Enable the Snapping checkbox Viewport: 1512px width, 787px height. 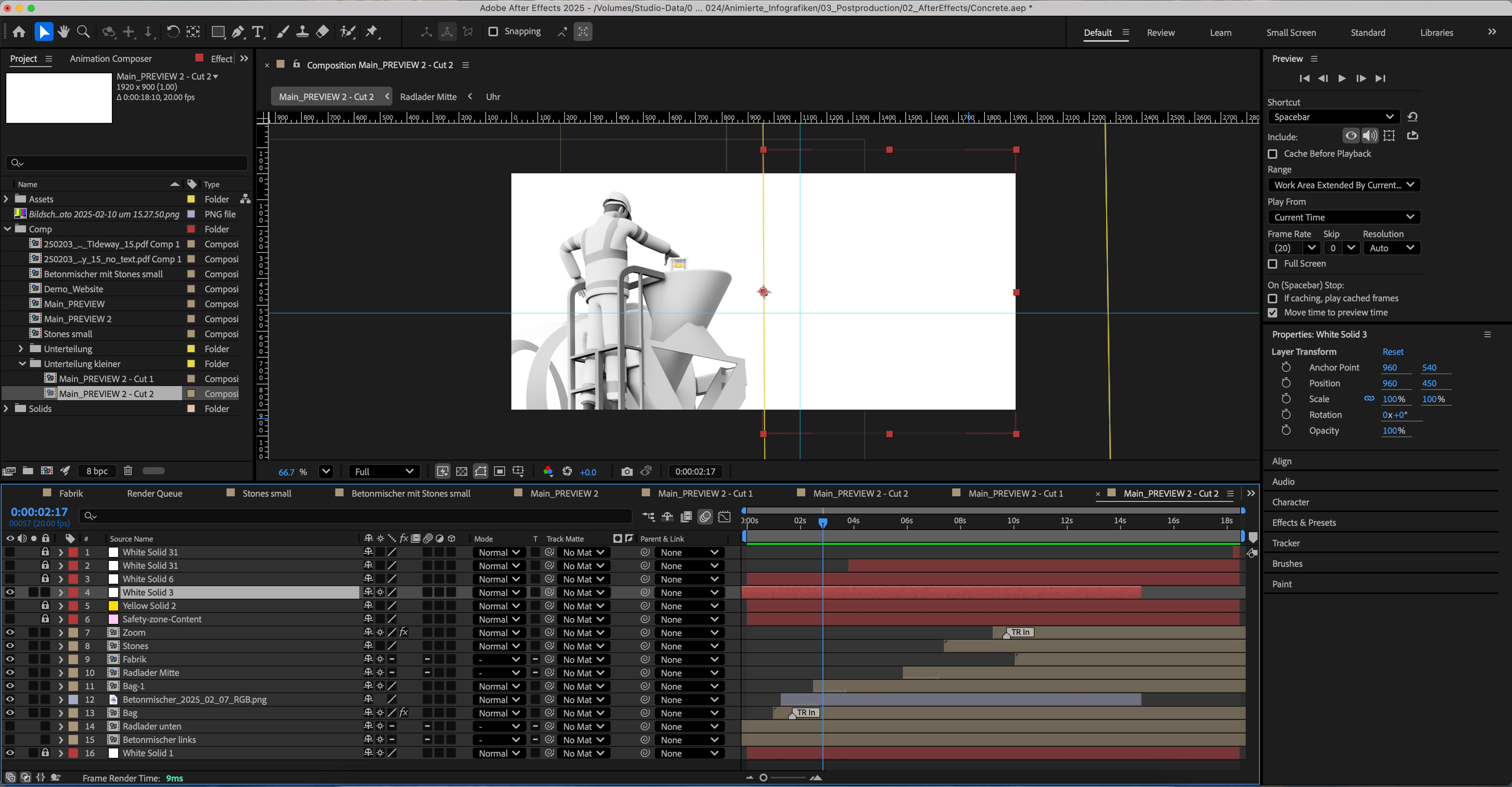pyautogui.click(x=493, y=32)
